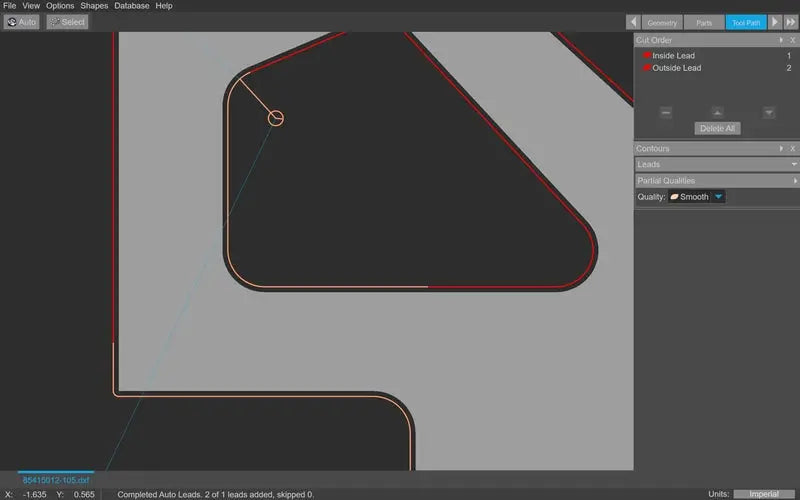Click the Auto leads tool button
800x500 pixels.
(x=21, y=22)
